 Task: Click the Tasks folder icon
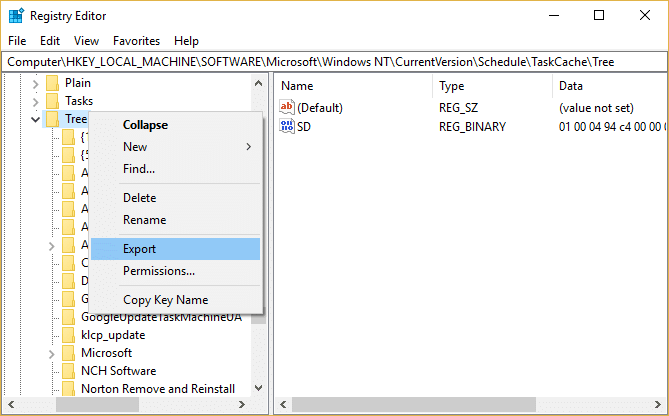pyautogui.click(x=51, y=101)
